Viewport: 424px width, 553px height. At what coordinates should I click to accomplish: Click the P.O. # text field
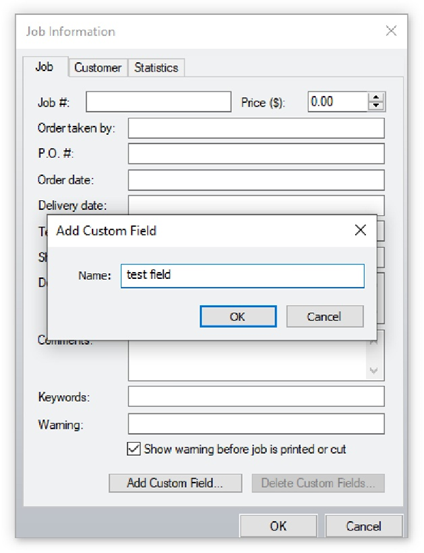256,153
